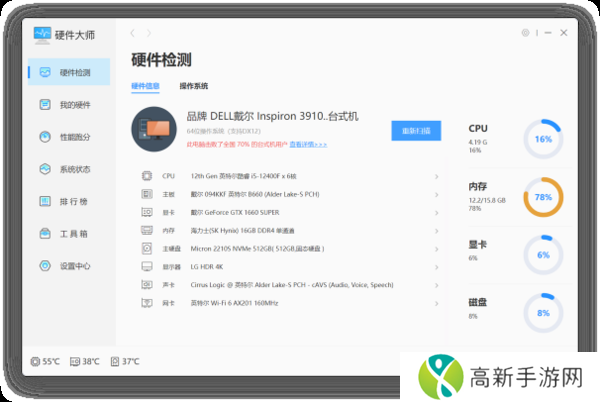
Task: Click the 硬件大师 app logo
Action: [42, 35]
